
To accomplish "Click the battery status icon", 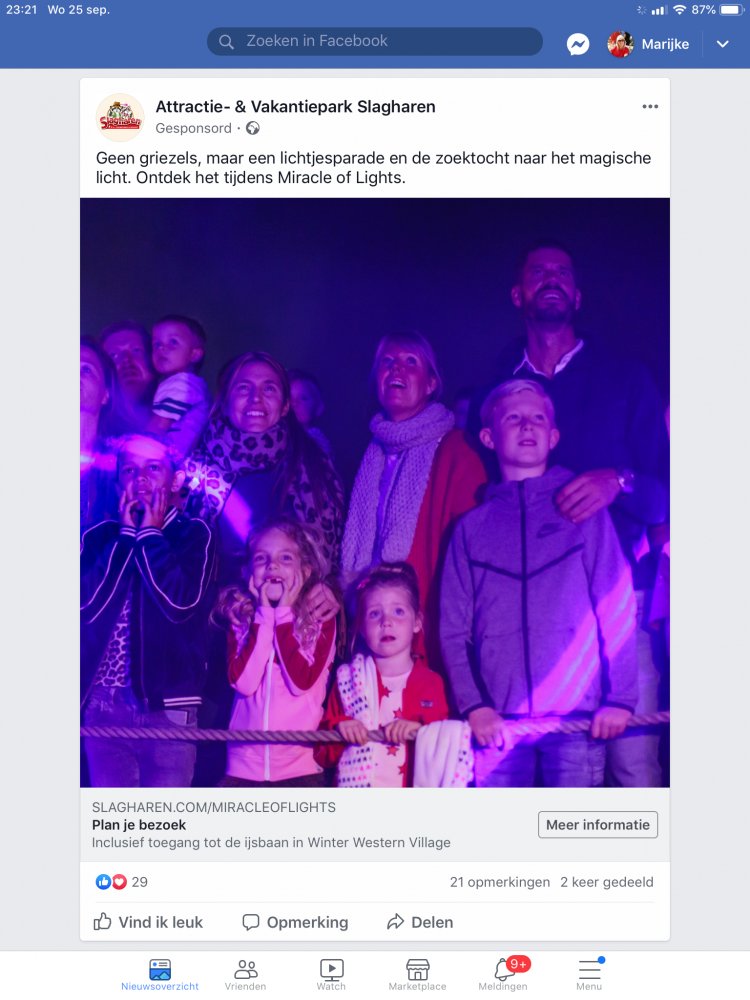I will pyautogui.click(x=732, y=10).
